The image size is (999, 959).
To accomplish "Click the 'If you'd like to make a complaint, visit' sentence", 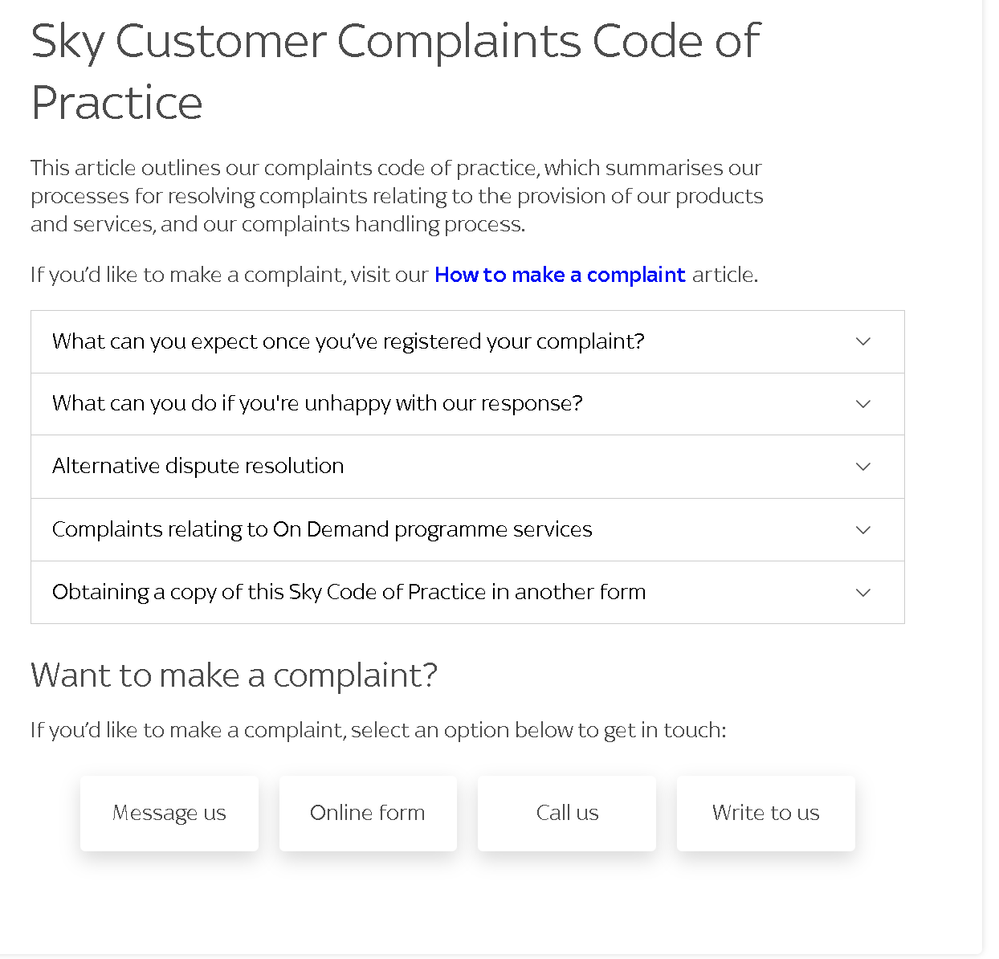I will 230,275.
